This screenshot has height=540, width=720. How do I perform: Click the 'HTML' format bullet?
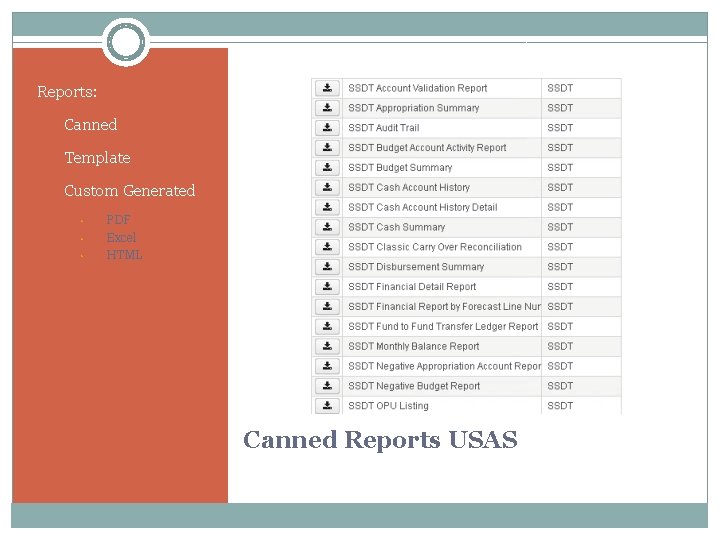[124, 255]
